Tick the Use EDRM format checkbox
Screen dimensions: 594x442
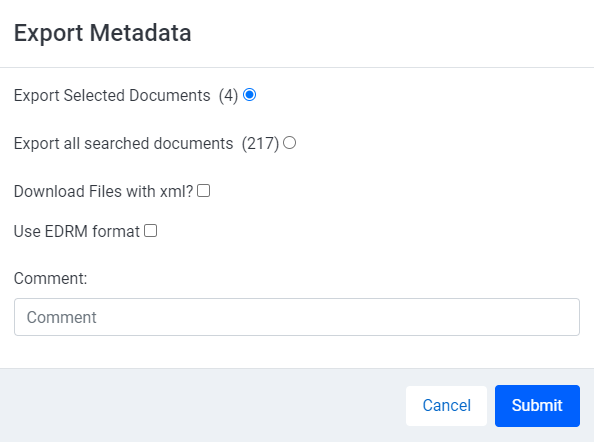[150, 231]
